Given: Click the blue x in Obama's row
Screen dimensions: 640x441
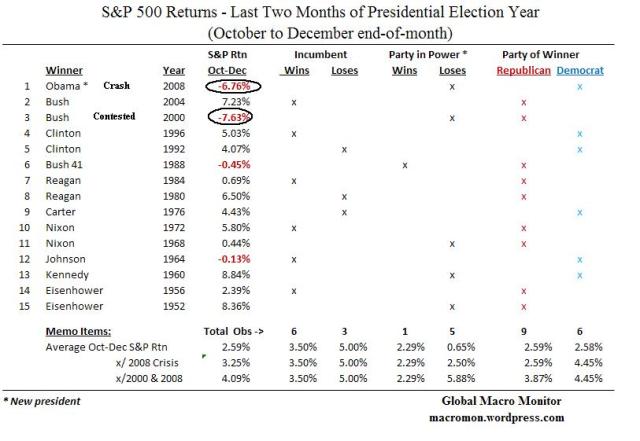Looking at the screenshot, I should click(x=579, y=87).
